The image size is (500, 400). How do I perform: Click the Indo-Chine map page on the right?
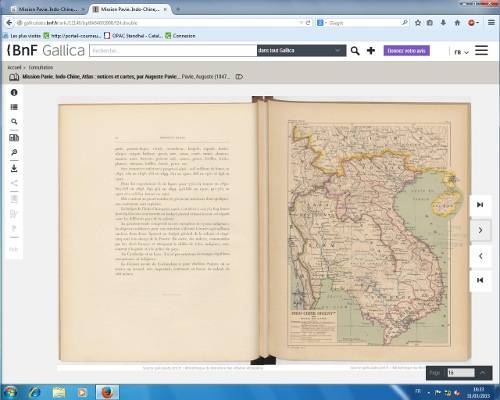point(369,231)
